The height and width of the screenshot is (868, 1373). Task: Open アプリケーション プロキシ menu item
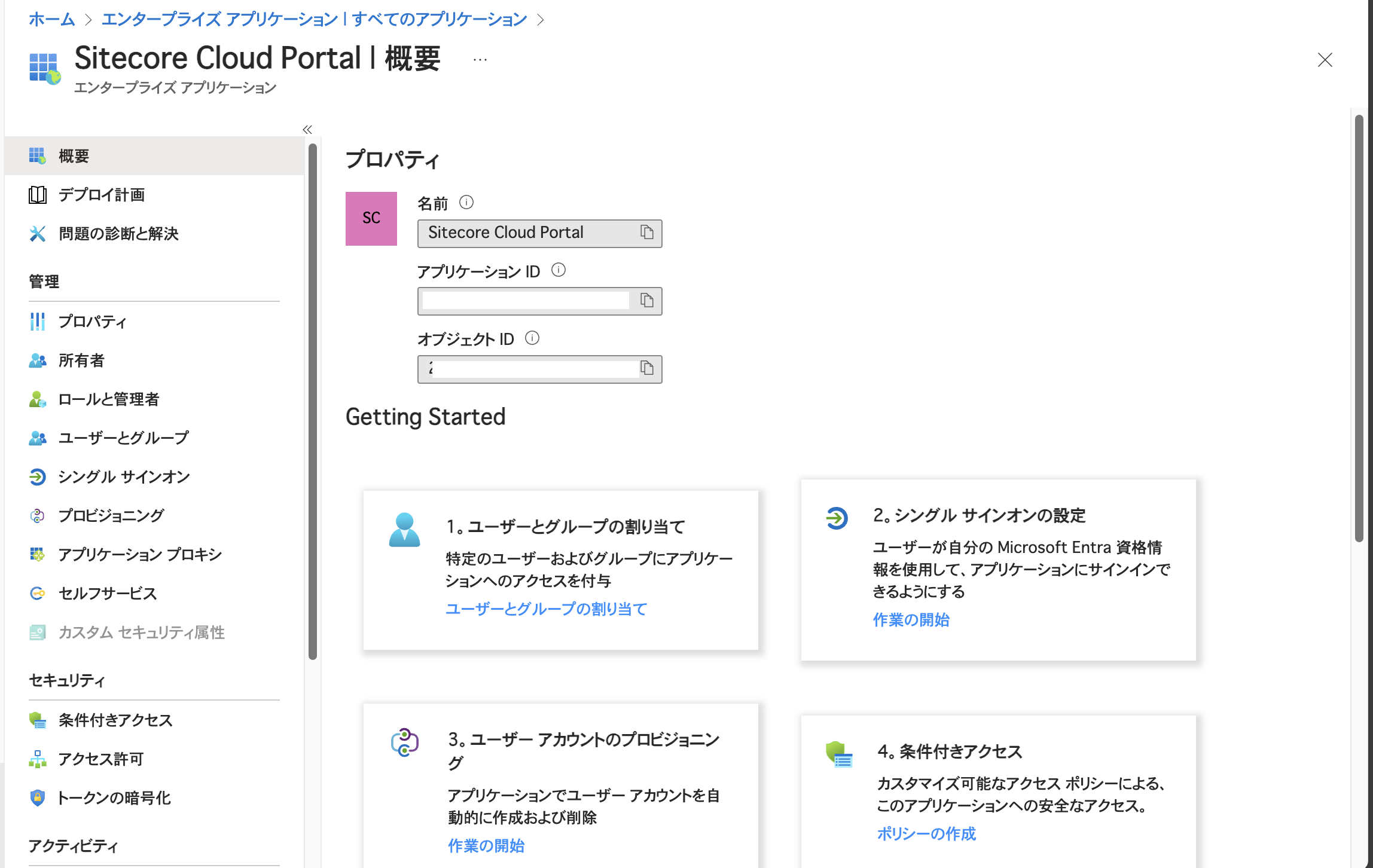(154, 555)
